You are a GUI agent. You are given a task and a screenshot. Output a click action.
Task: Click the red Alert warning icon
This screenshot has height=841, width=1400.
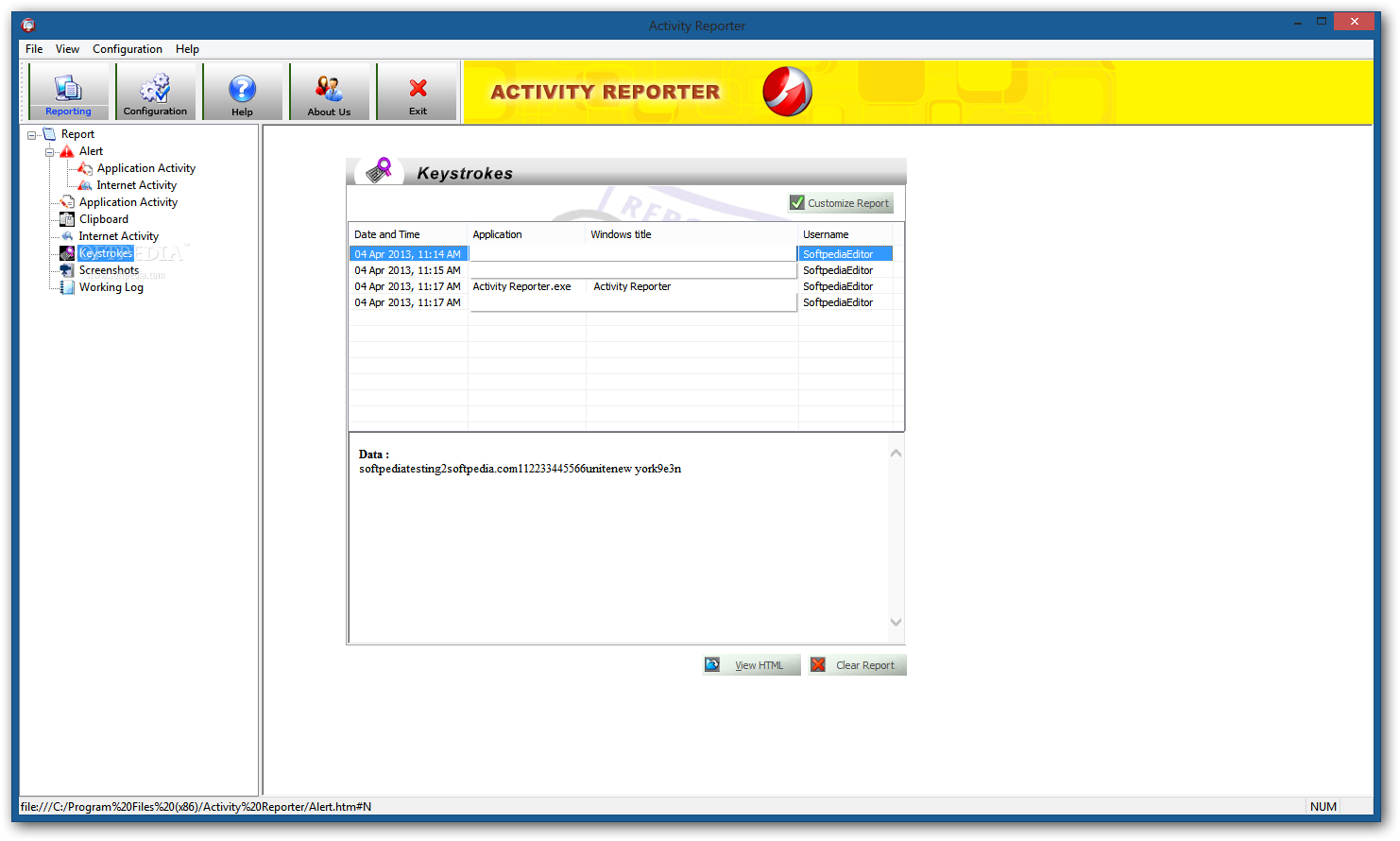point(67,151)
